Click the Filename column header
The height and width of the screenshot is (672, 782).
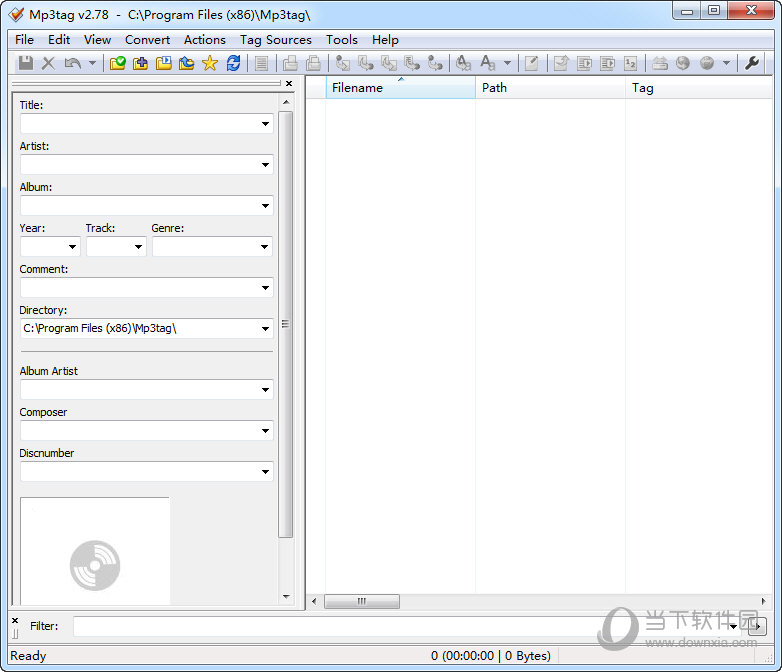coord(400,88)
